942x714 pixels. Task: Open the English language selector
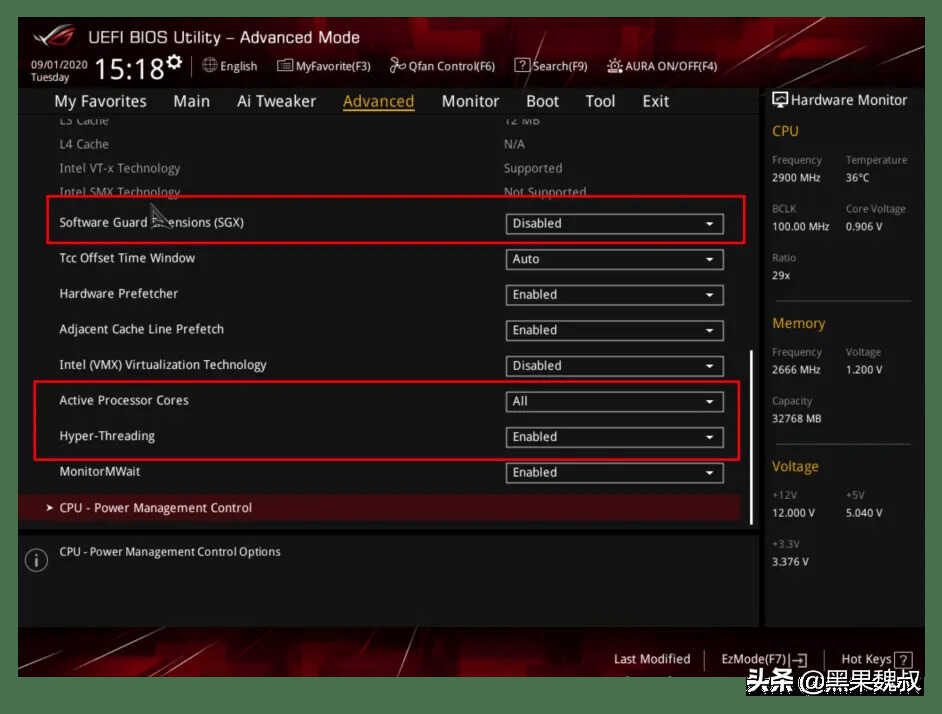230,66
